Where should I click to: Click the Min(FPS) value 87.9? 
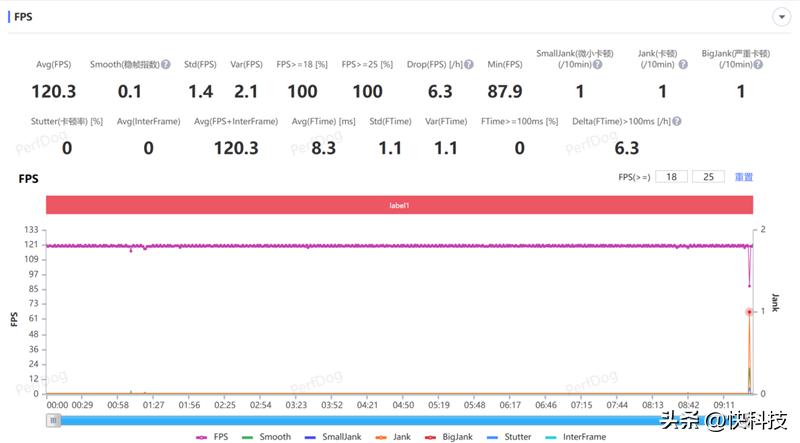tap(505, 91)
